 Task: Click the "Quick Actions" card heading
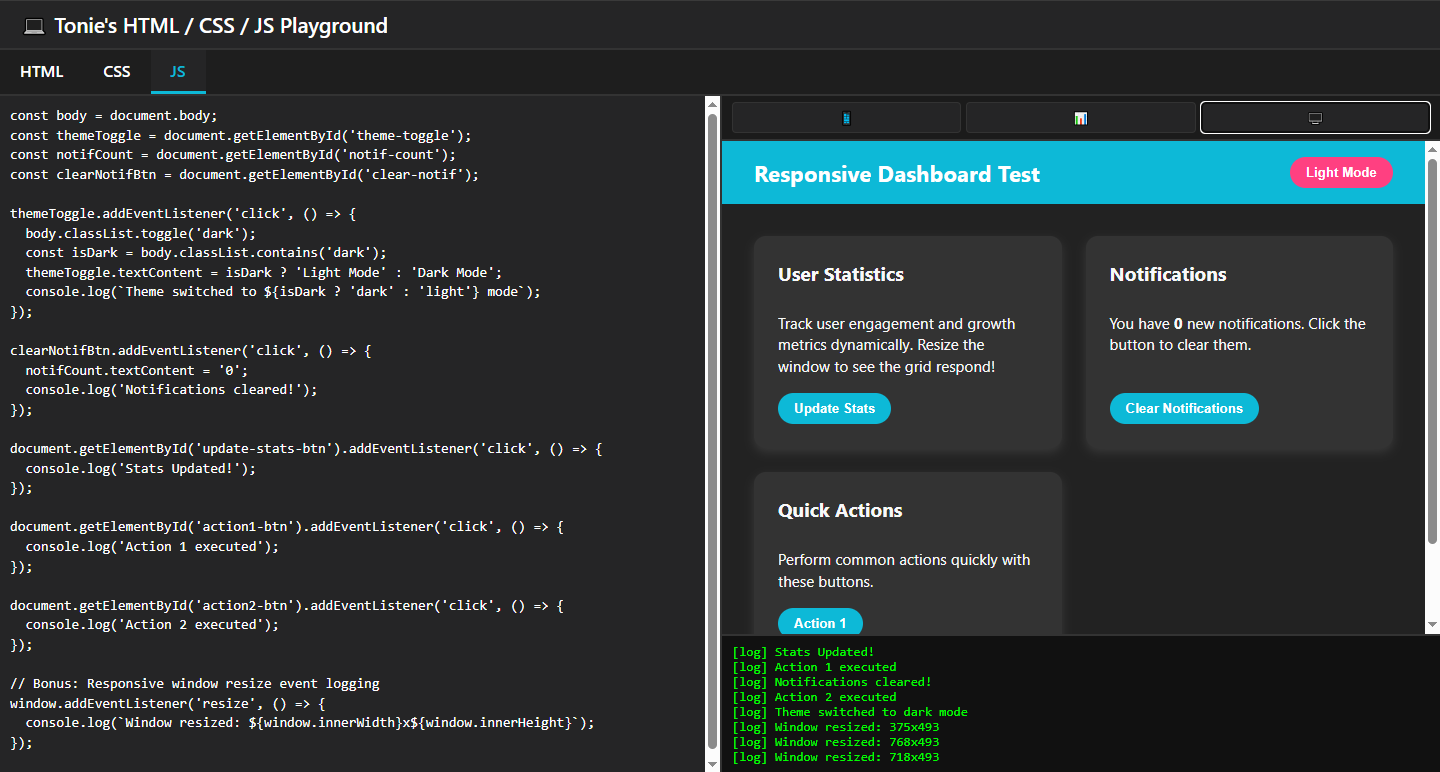pyautogui.click(x=840, y=510)
